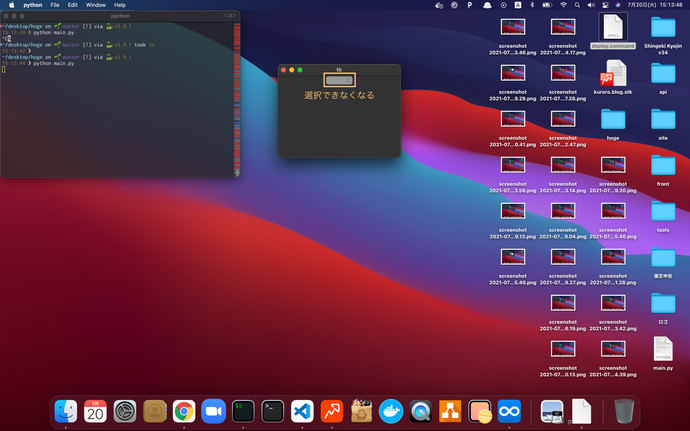The width and height of the screenshot is (690, 431).
Task: Select the hoge folder on desktop
Action: point(613,124)
